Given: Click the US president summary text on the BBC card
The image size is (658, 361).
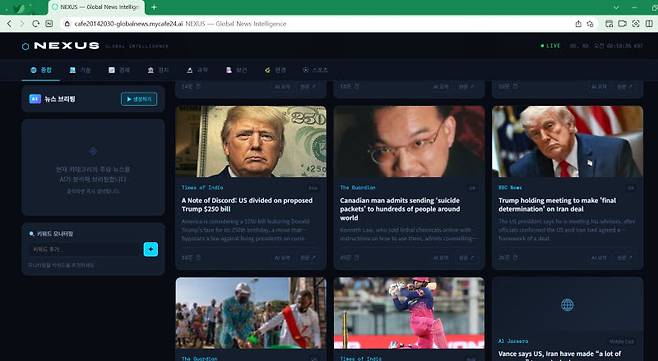Looking at the screenshot, I should point(567,230).
